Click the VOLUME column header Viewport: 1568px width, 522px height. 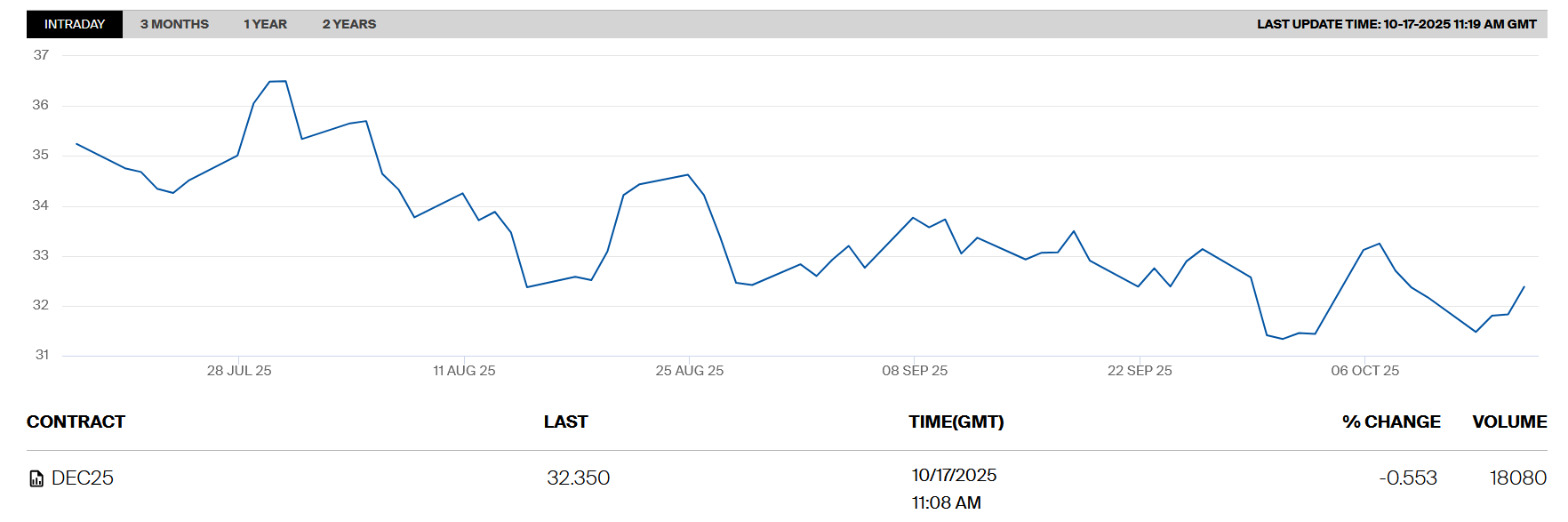pos(1508,422)
